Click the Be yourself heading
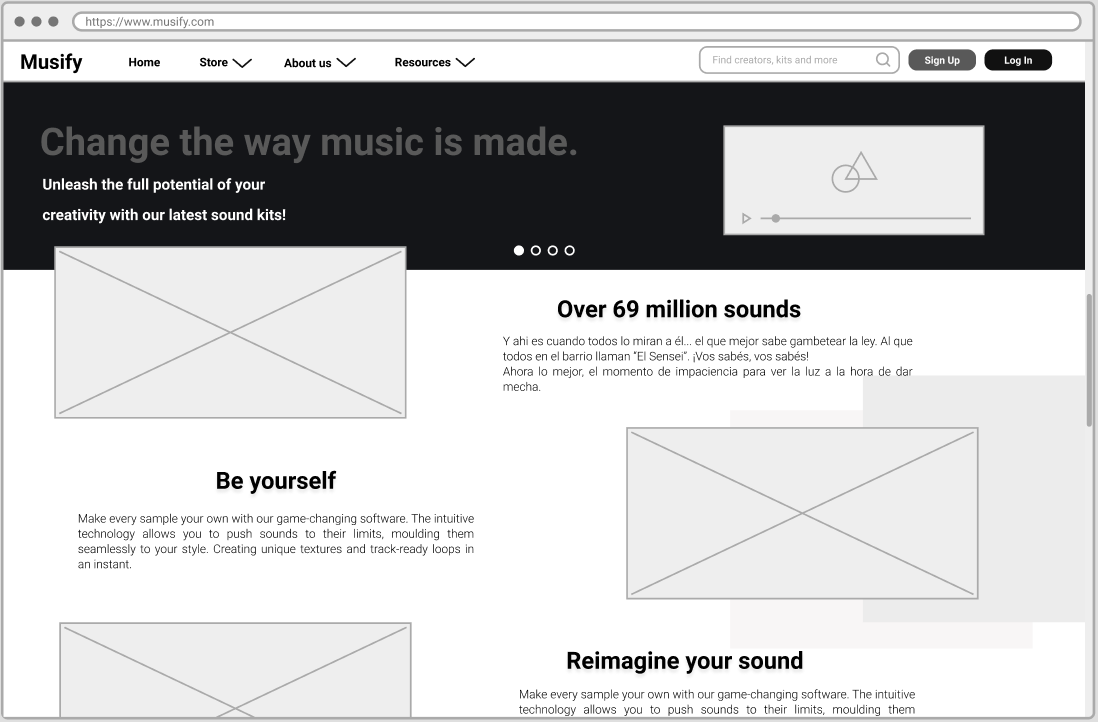The height and width of the screenshot is (722, 1098). click(x=276, y=481)
